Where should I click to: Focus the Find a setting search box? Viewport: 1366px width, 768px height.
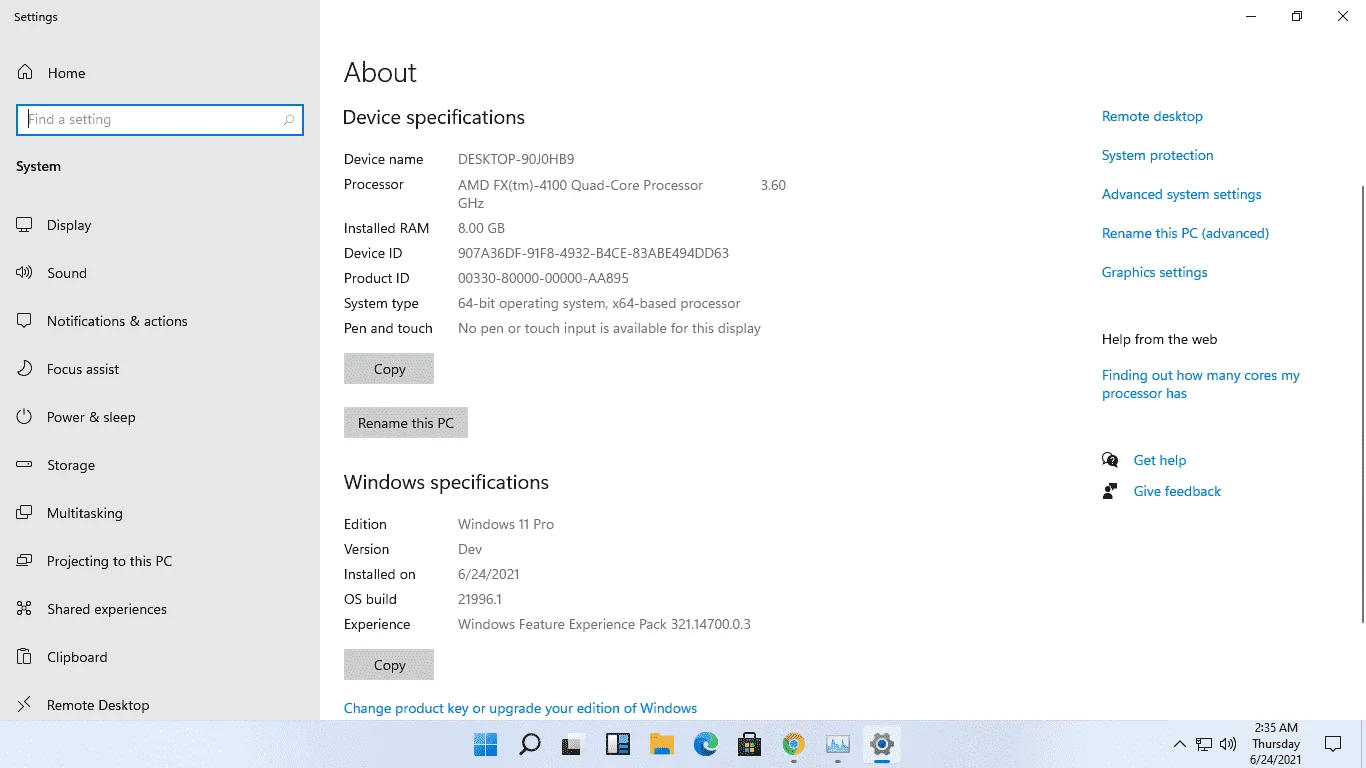(160, 120)
